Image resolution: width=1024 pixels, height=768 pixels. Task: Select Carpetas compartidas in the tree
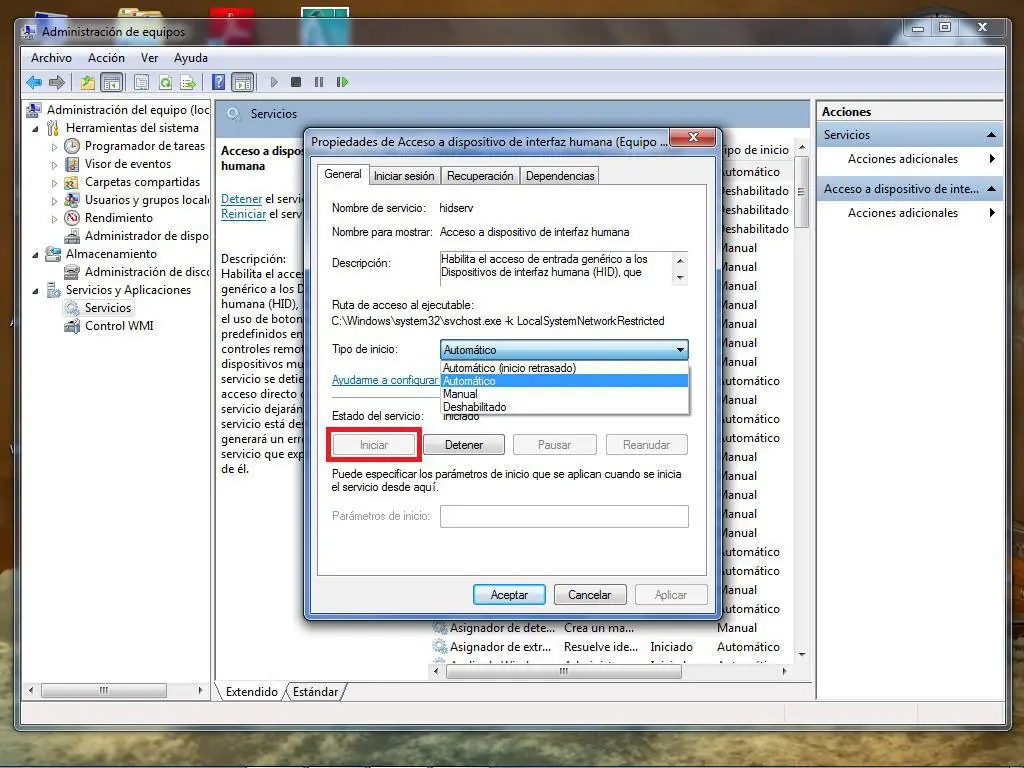[142, 182]
